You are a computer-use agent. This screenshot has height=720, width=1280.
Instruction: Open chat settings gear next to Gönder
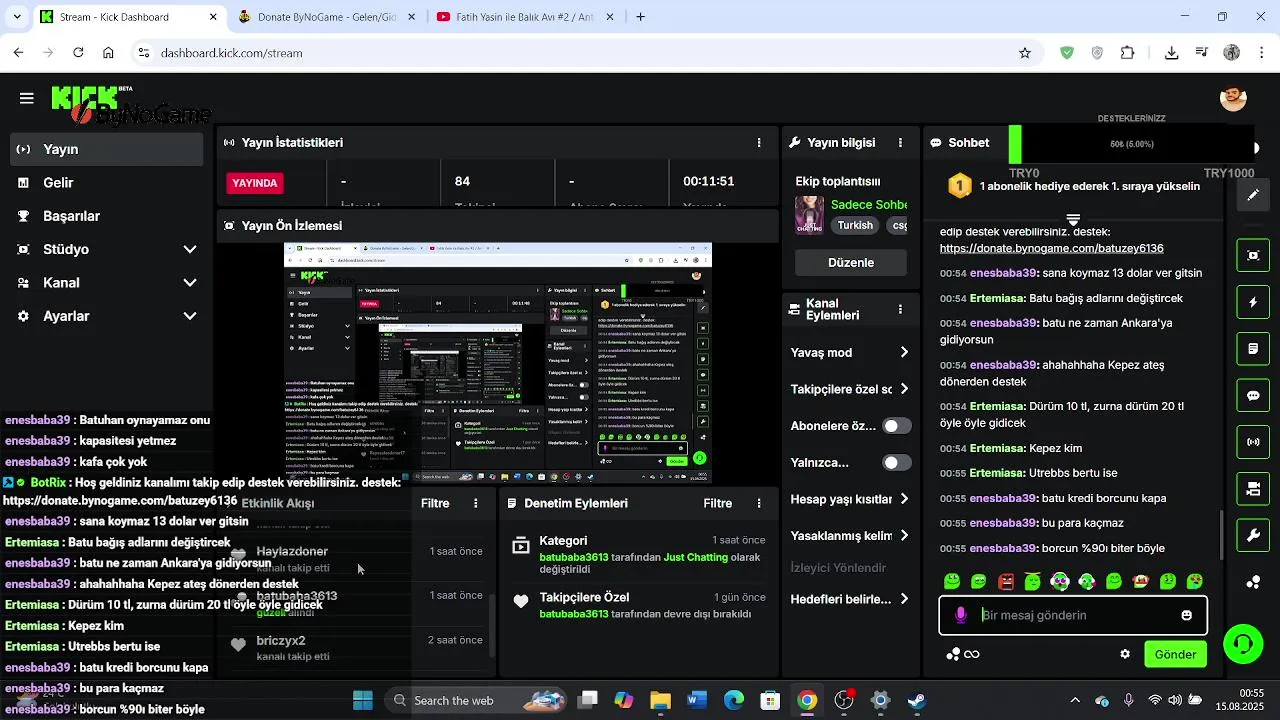[x=1125, y=654]
